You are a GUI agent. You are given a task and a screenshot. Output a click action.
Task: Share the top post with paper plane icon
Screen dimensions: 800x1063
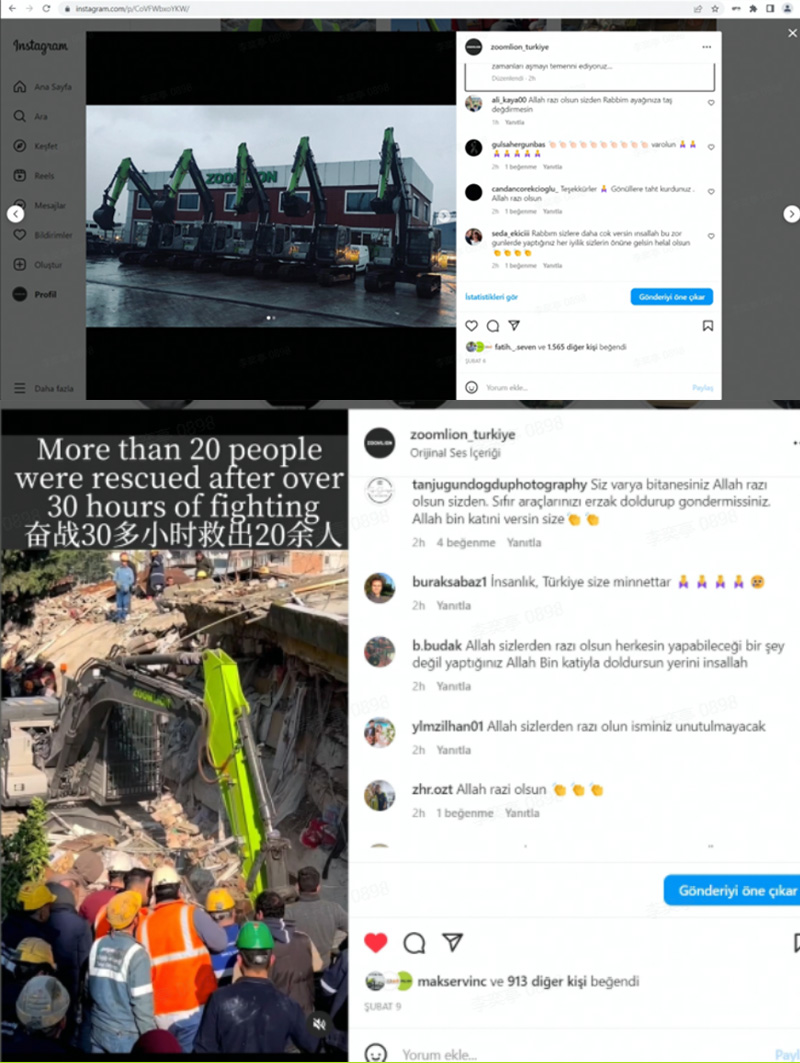tap(514, 326)
